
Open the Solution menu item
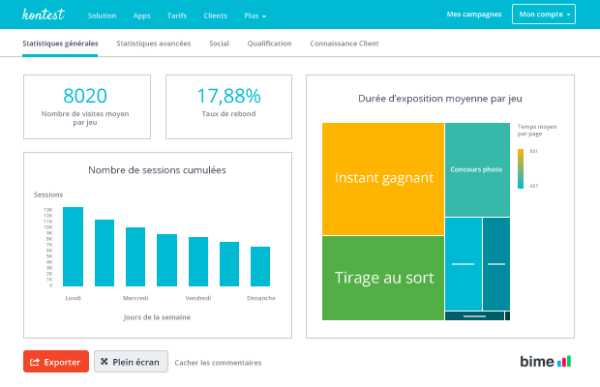102,16
